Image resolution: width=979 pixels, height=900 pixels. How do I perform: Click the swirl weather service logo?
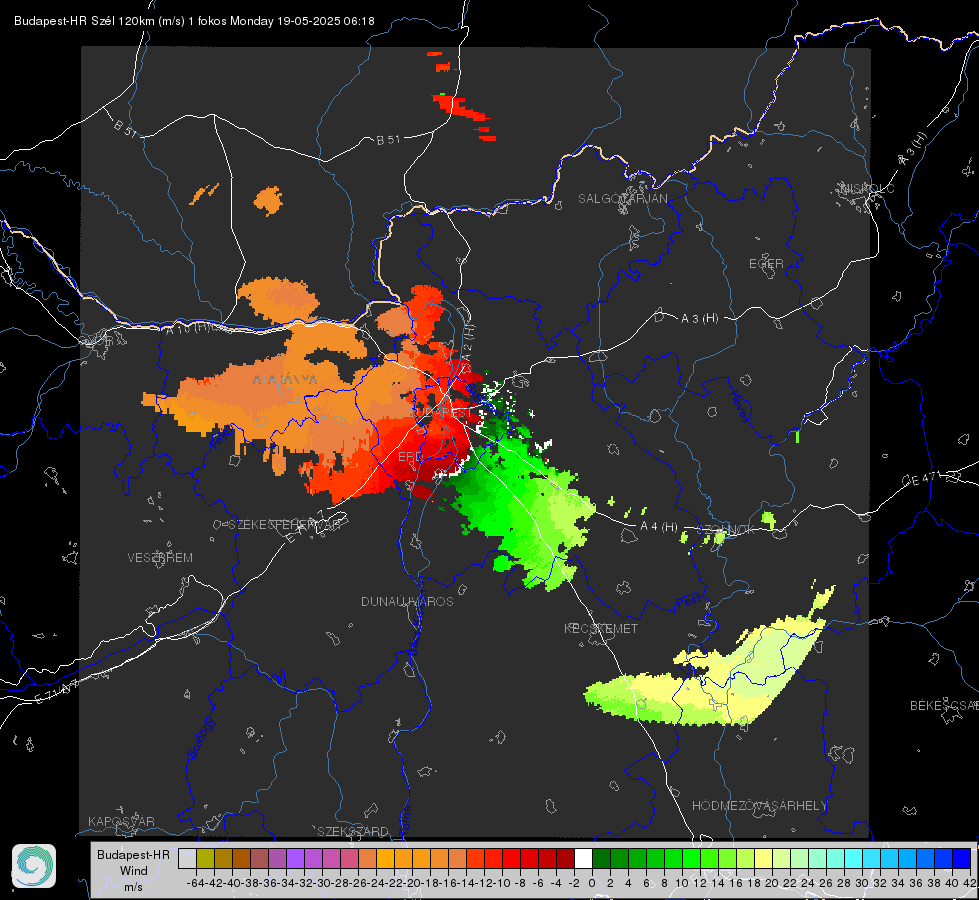coord(34,866)
